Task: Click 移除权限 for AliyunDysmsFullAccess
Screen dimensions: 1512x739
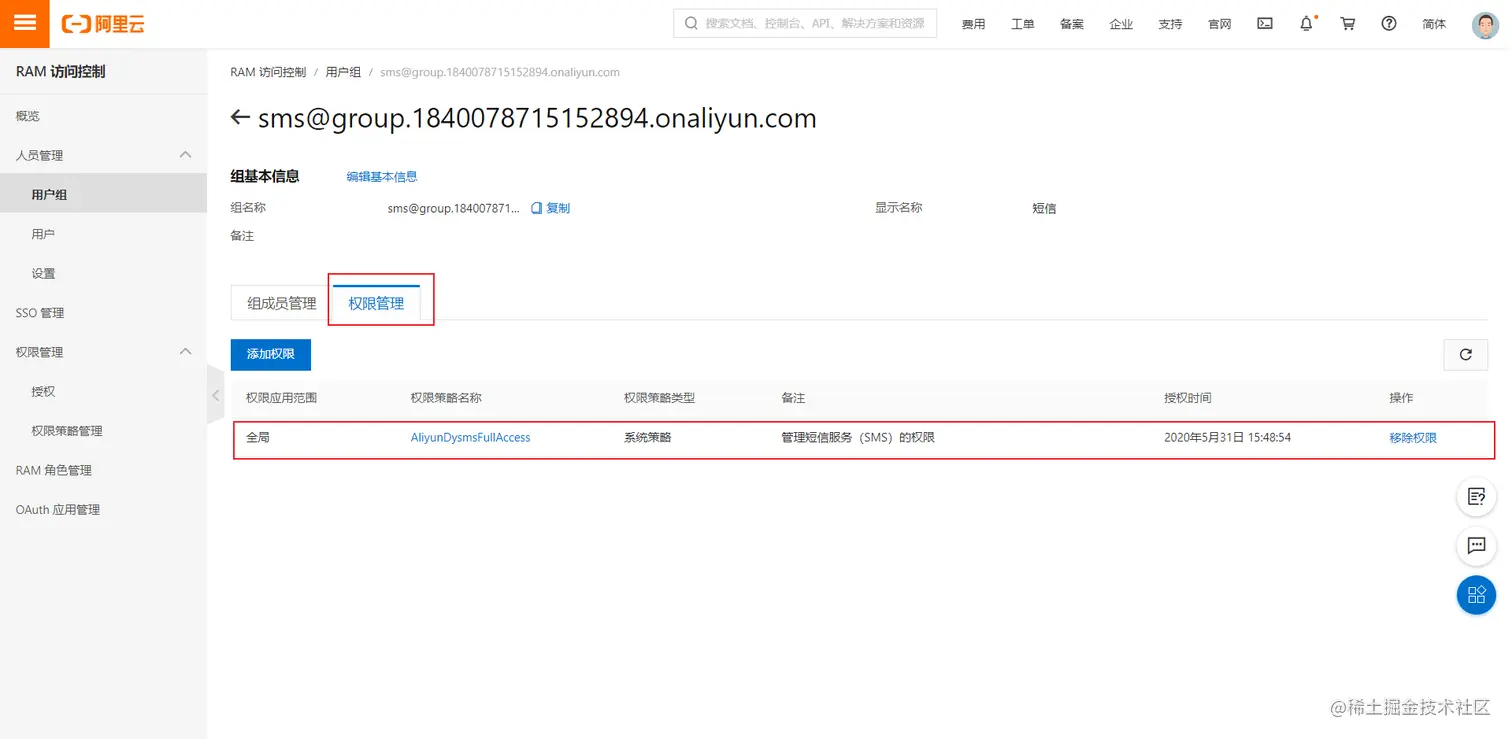Action: [1413, 438]
